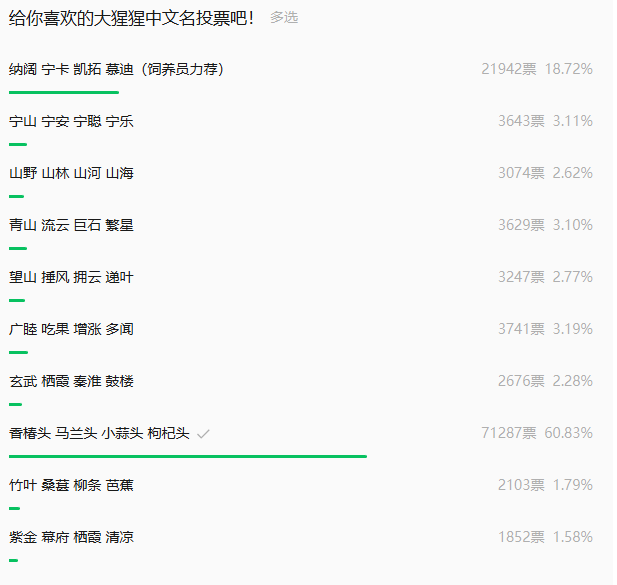Select the 纳阔 宁卡 凯拓 慕迪 poll option
The height and width of the screenshot is (585, 617).
116,69
